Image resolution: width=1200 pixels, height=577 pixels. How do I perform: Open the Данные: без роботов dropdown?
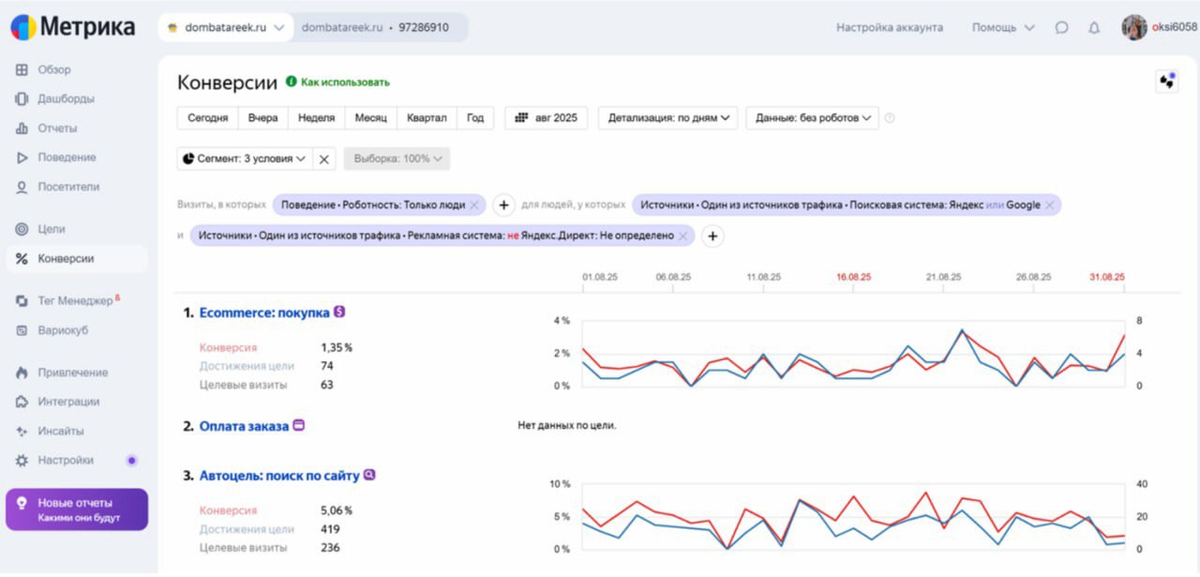[x=812, y=118]
